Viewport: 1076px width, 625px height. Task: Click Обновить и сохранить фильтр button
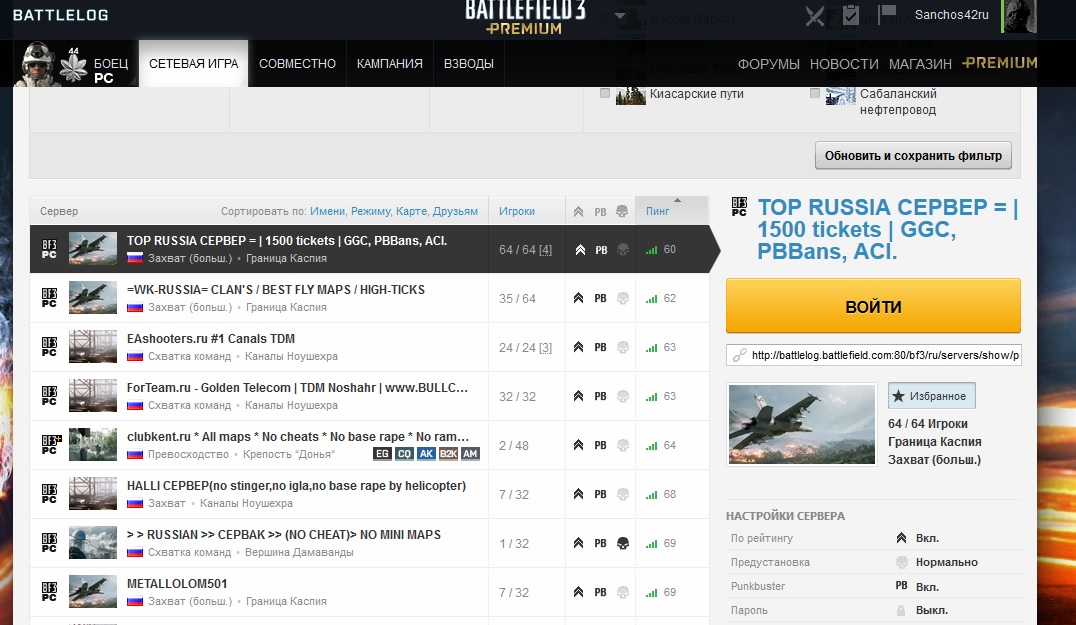tap(913, 156)
